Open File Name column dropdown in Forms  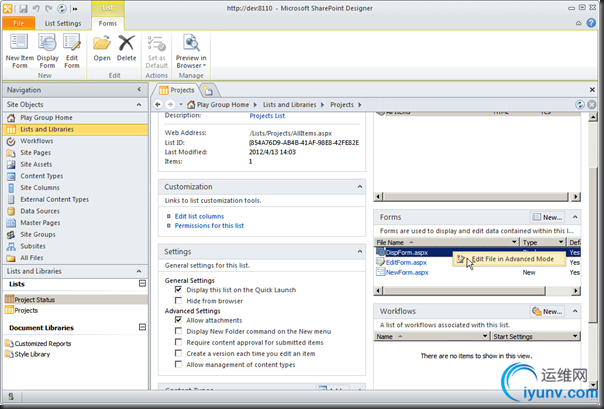514,242
